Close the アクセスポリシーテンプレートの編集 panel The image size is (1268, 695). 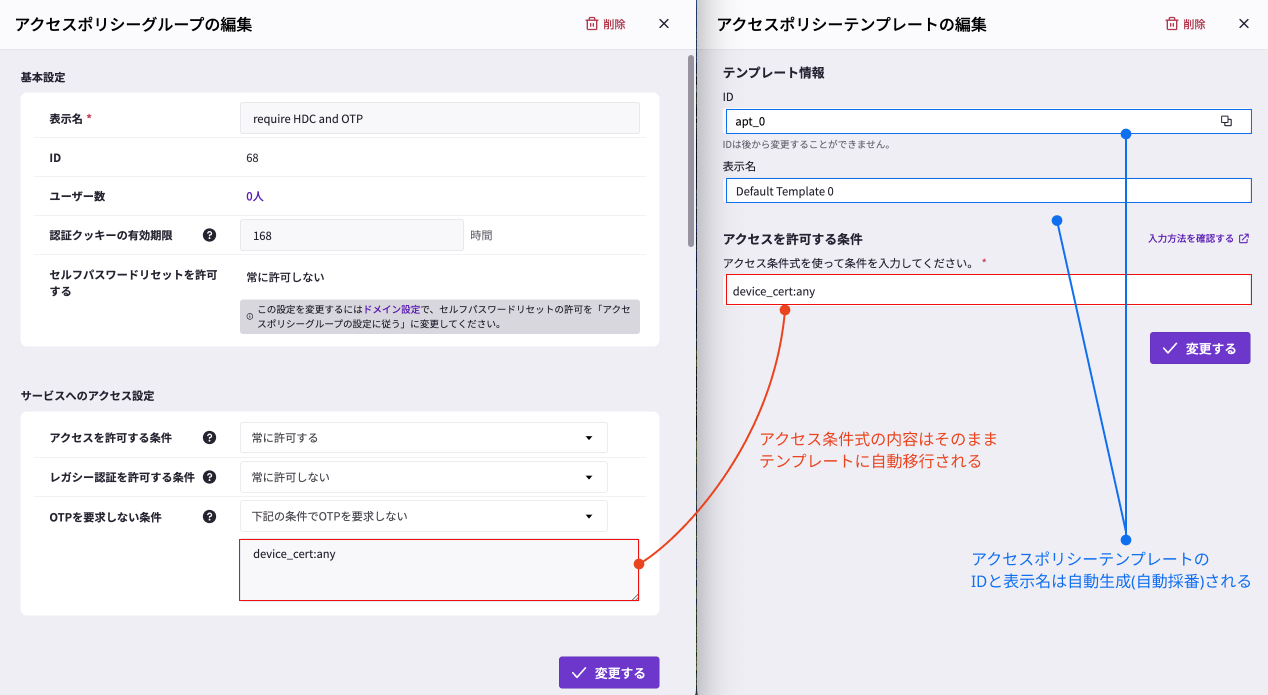1244,24
